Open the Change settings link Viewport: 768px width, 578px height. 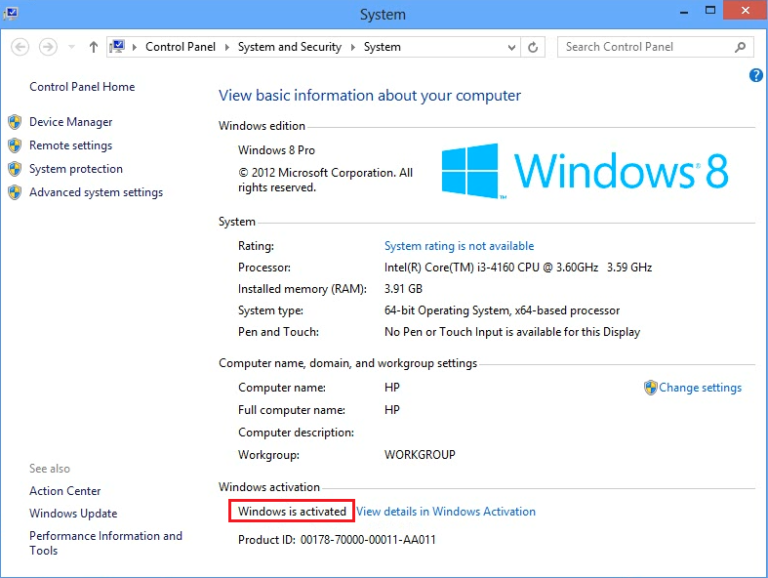point(700,388)
